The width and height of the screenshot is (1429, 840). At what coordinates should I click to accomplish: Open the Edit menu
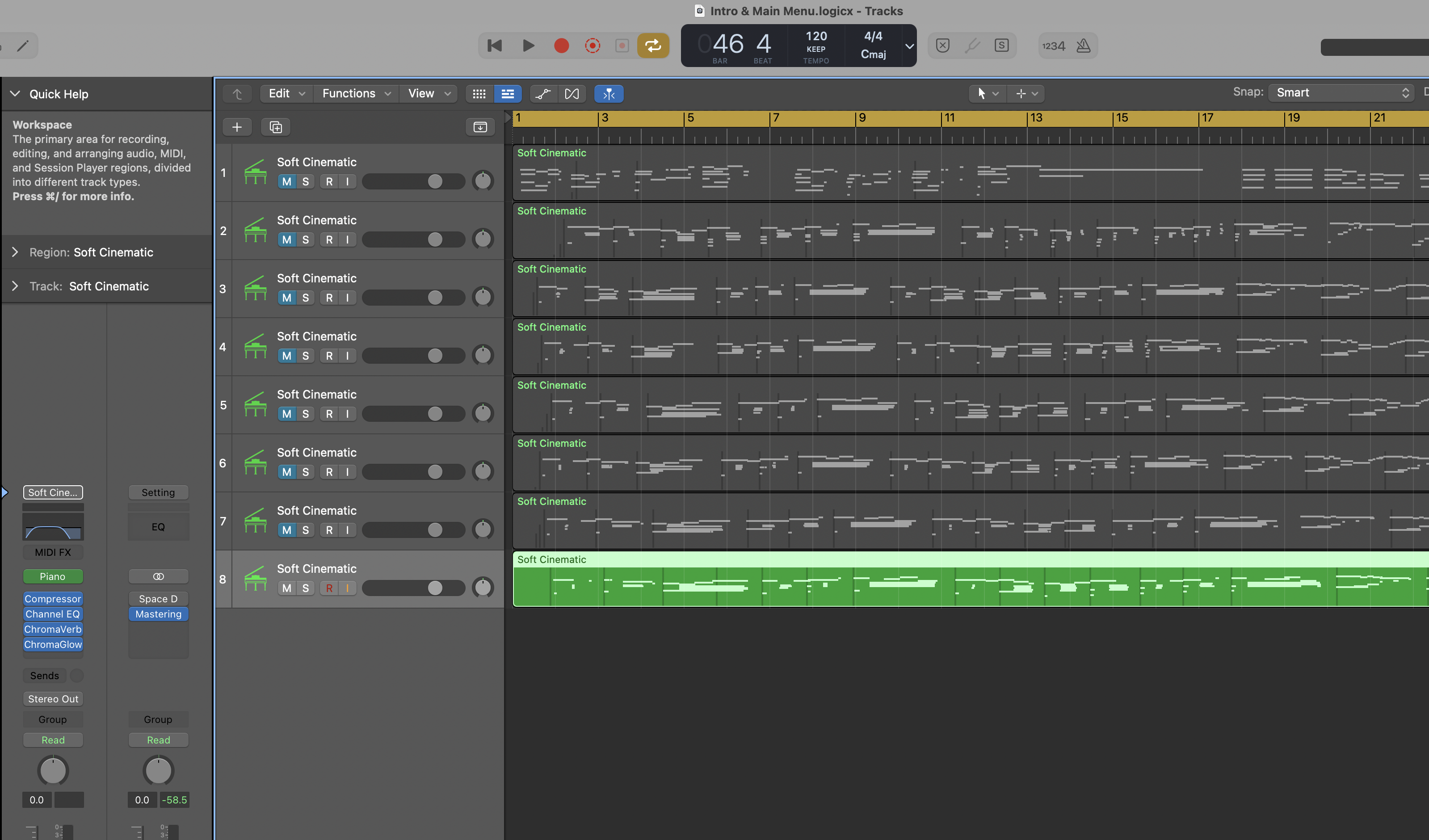(286, 93)
